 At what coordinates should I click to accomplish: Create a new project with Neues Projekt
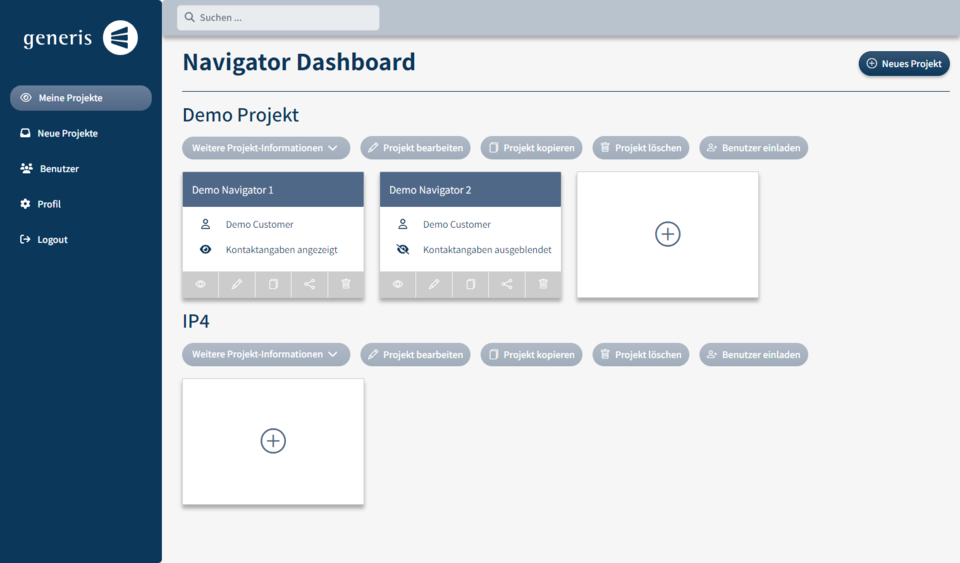[904, 64]
